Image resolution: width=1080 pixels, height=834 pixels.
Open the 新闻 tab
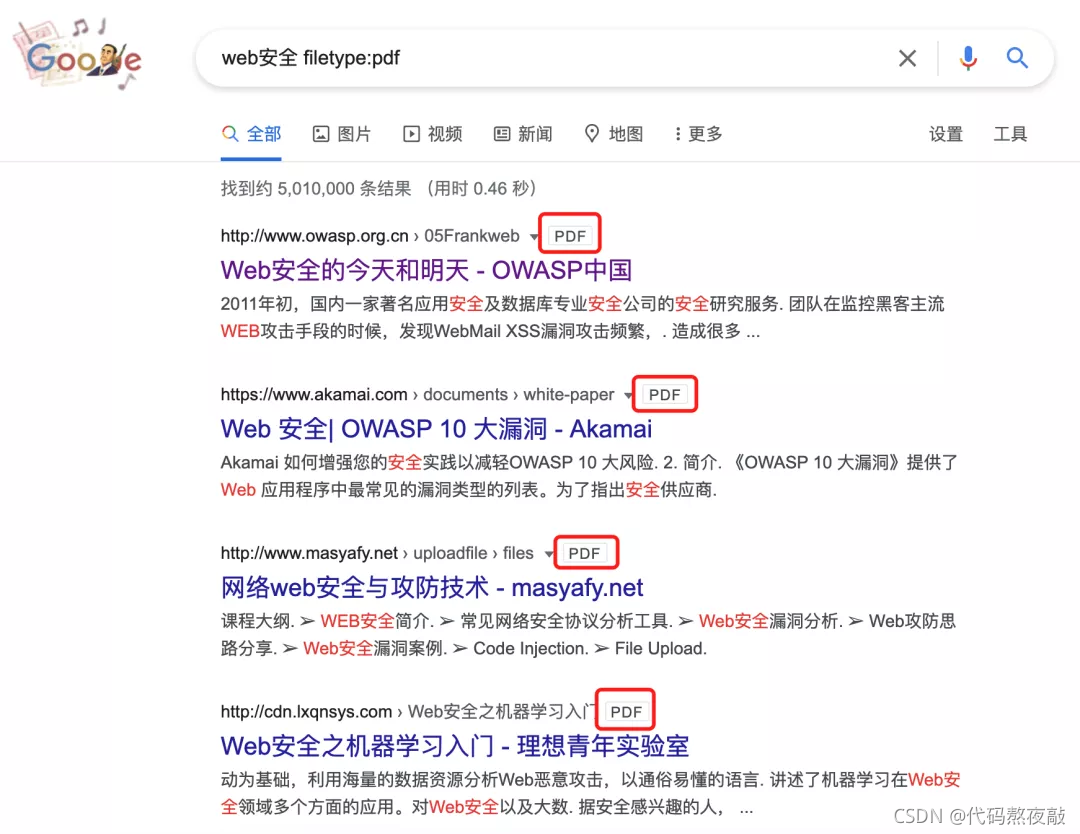(x=523, y=134)
